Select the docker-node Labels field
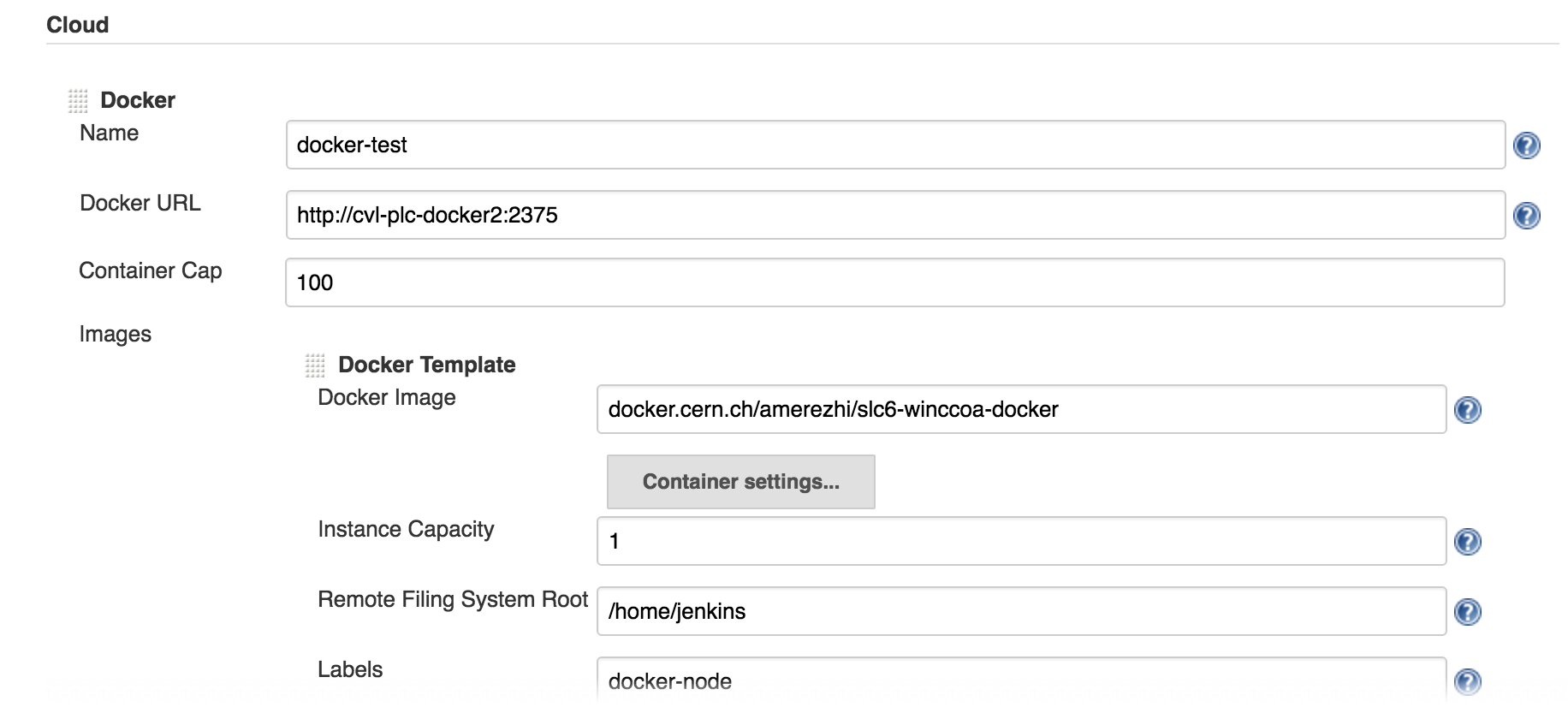This screenshot has height=707, width=1568. pyautogui.click(x=1019, y=680)
